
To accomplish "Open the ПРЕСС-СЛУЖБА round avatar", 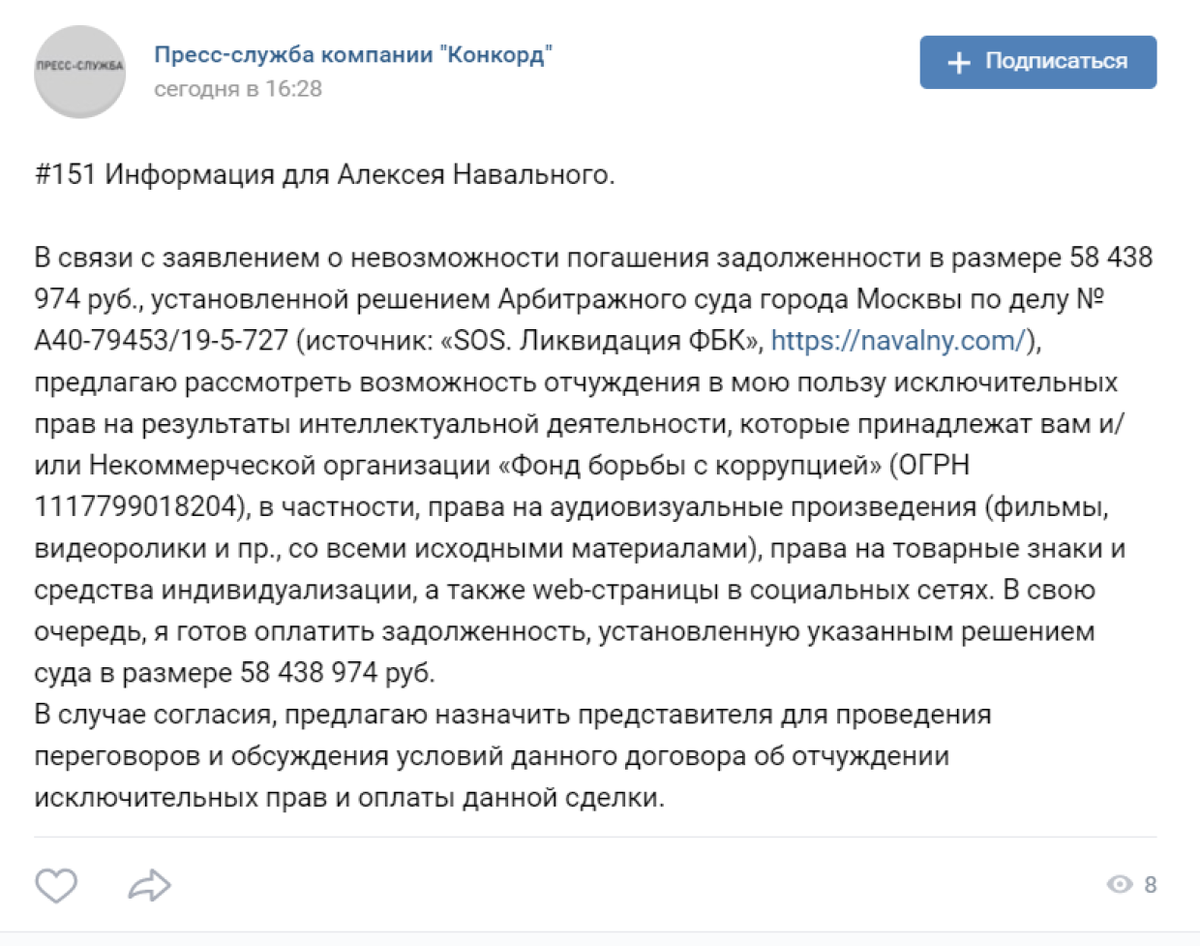I will 80,71.
